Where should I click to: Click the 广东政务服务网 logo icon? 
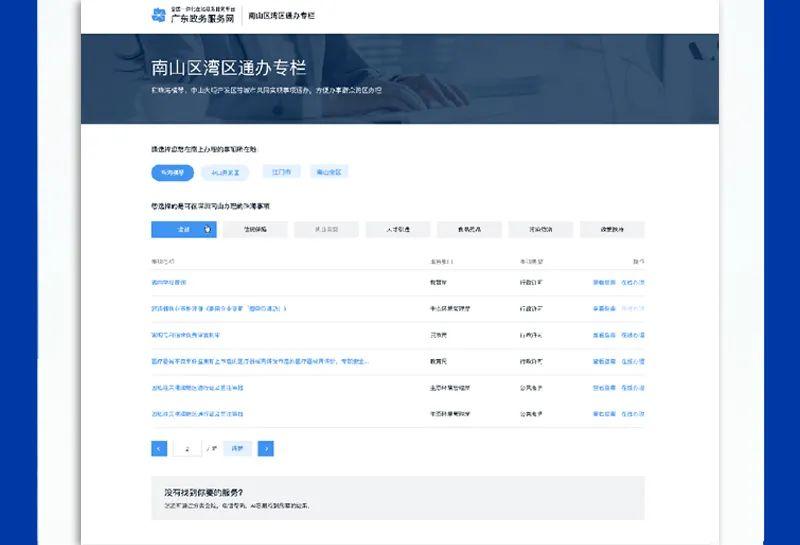point(158,15)
